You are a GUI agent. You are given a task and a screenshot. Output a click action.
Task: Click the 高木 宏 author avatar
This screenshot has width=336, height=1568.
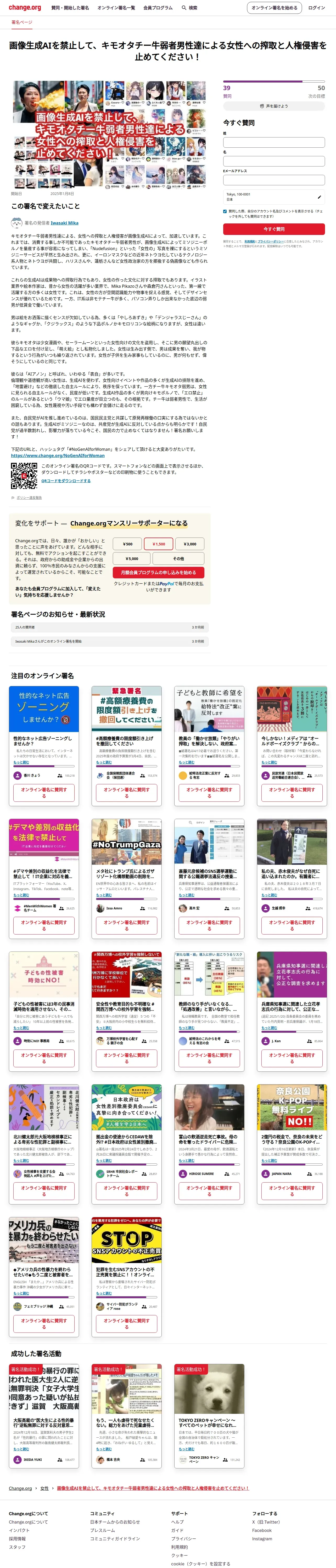[x=183, y=908]
